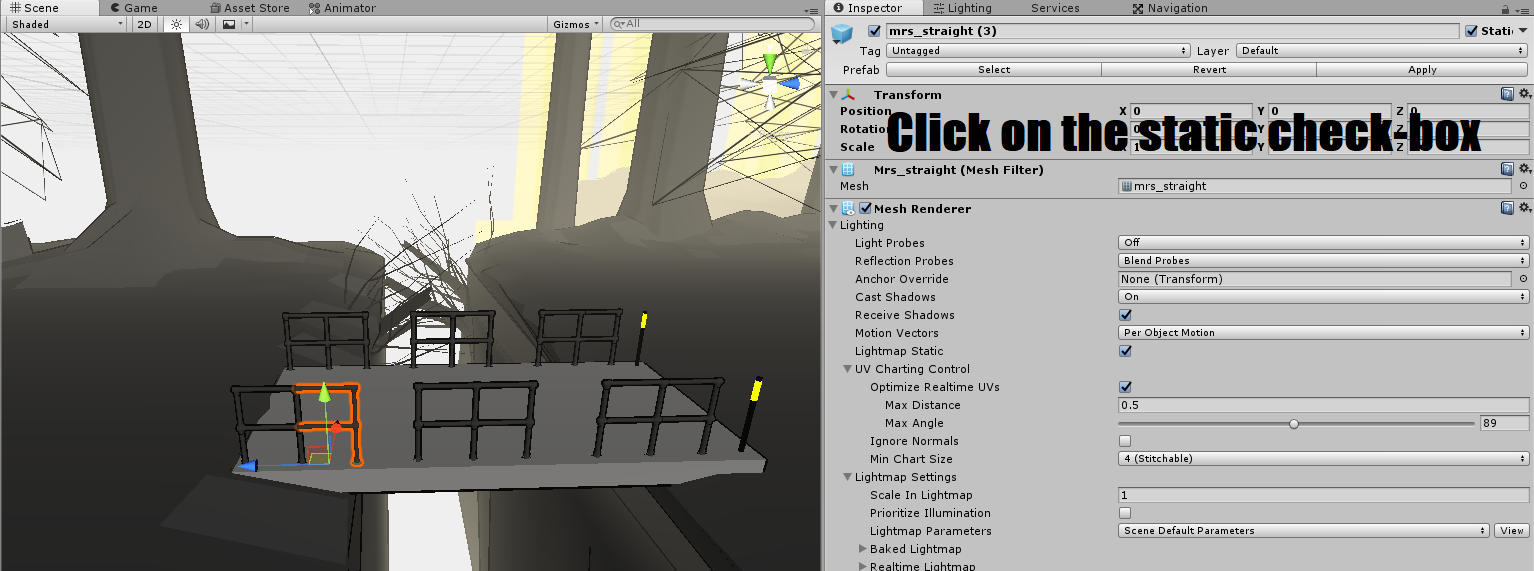Expand the Baked Lightmap foldout
Screen dimensions: 1534x571
(863, 549)
